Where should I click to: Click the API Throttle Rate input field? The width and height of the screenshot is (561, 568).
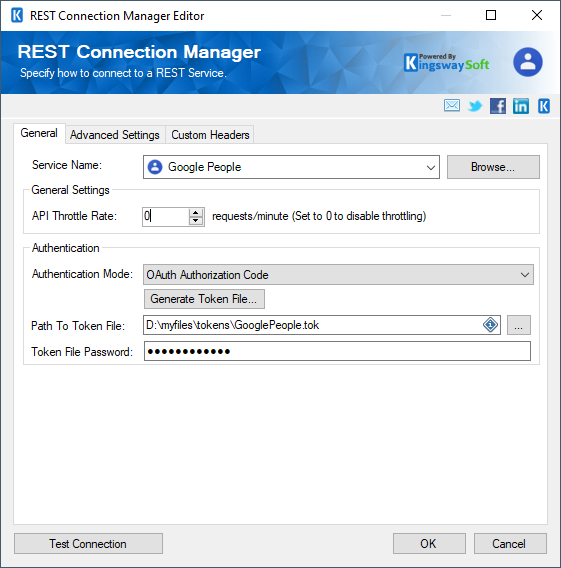click(x=166, y=217)
